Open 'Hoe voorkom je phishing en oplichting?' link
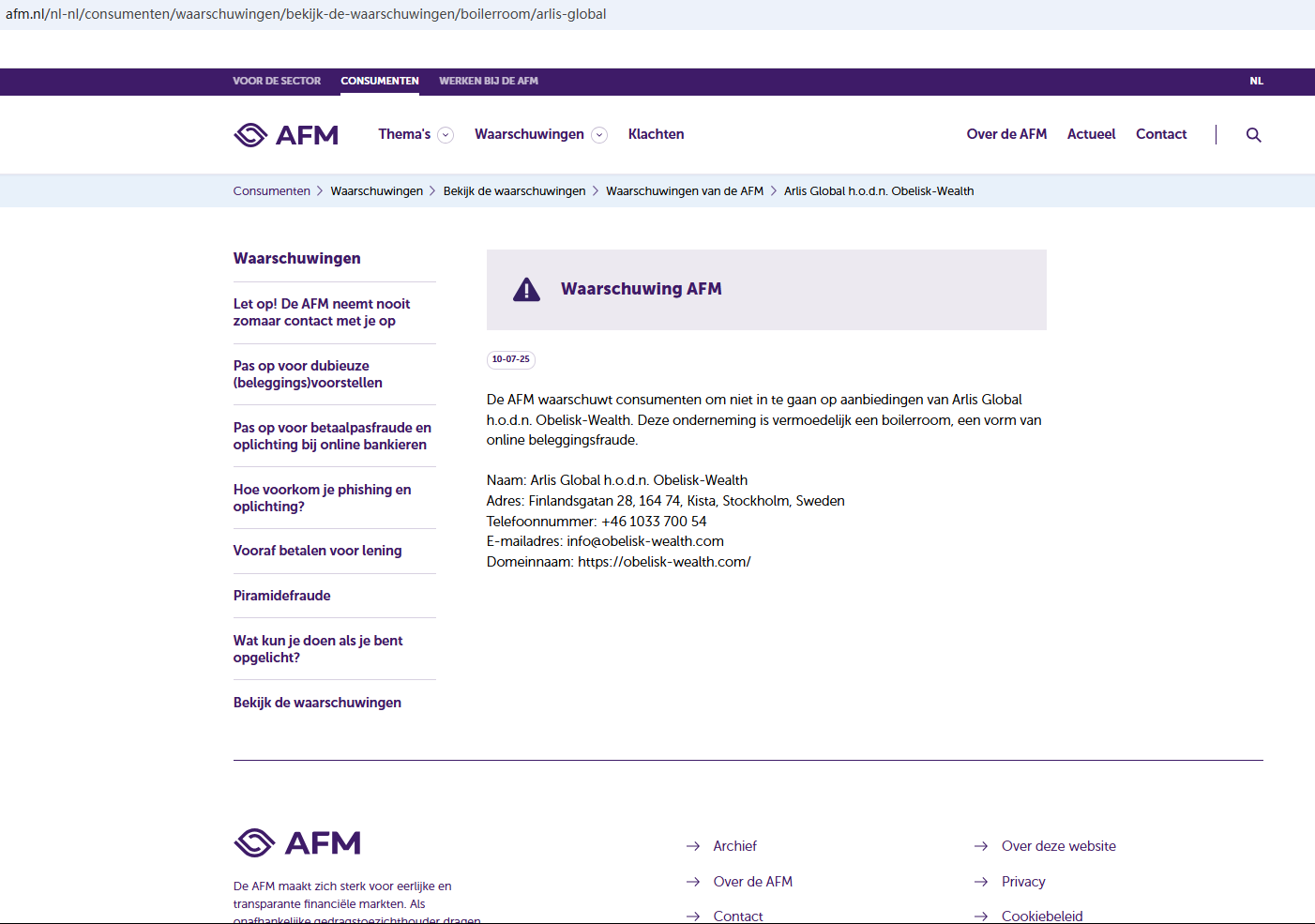Image resolution: width=1315 pixels, height=924 pixels. point(323,498)
